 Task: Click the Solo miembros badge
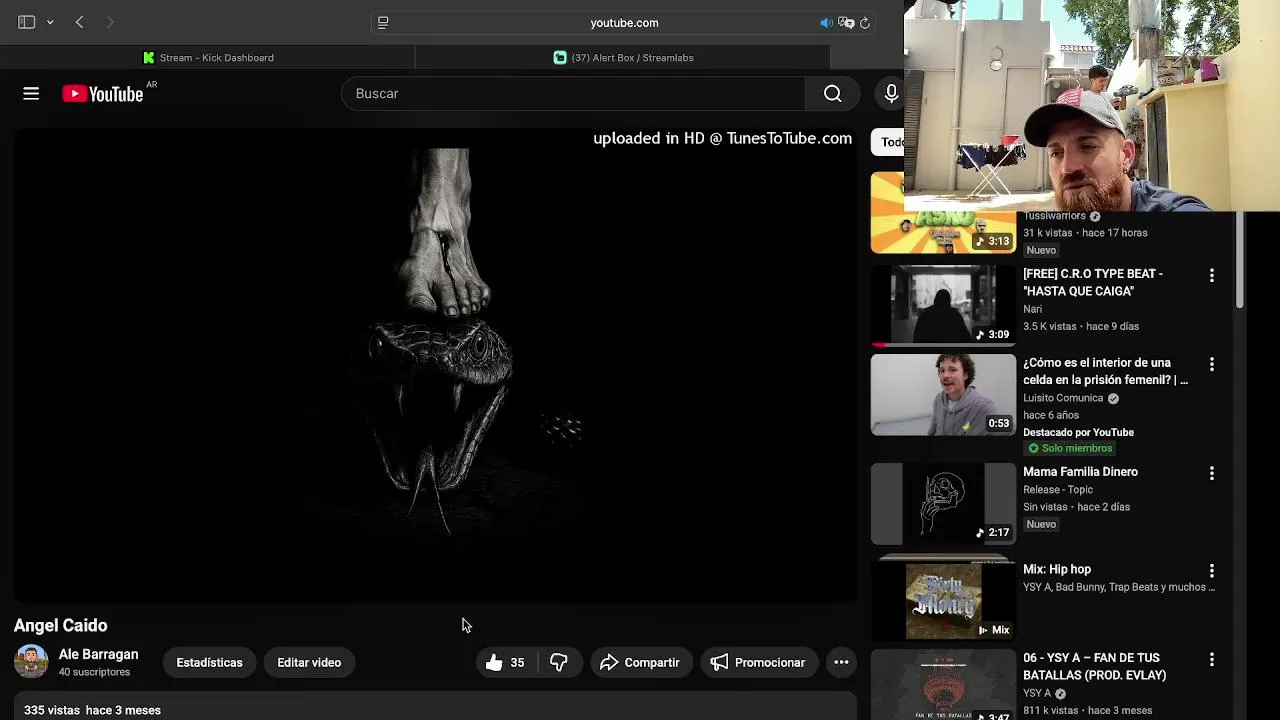coord(1070,448)
